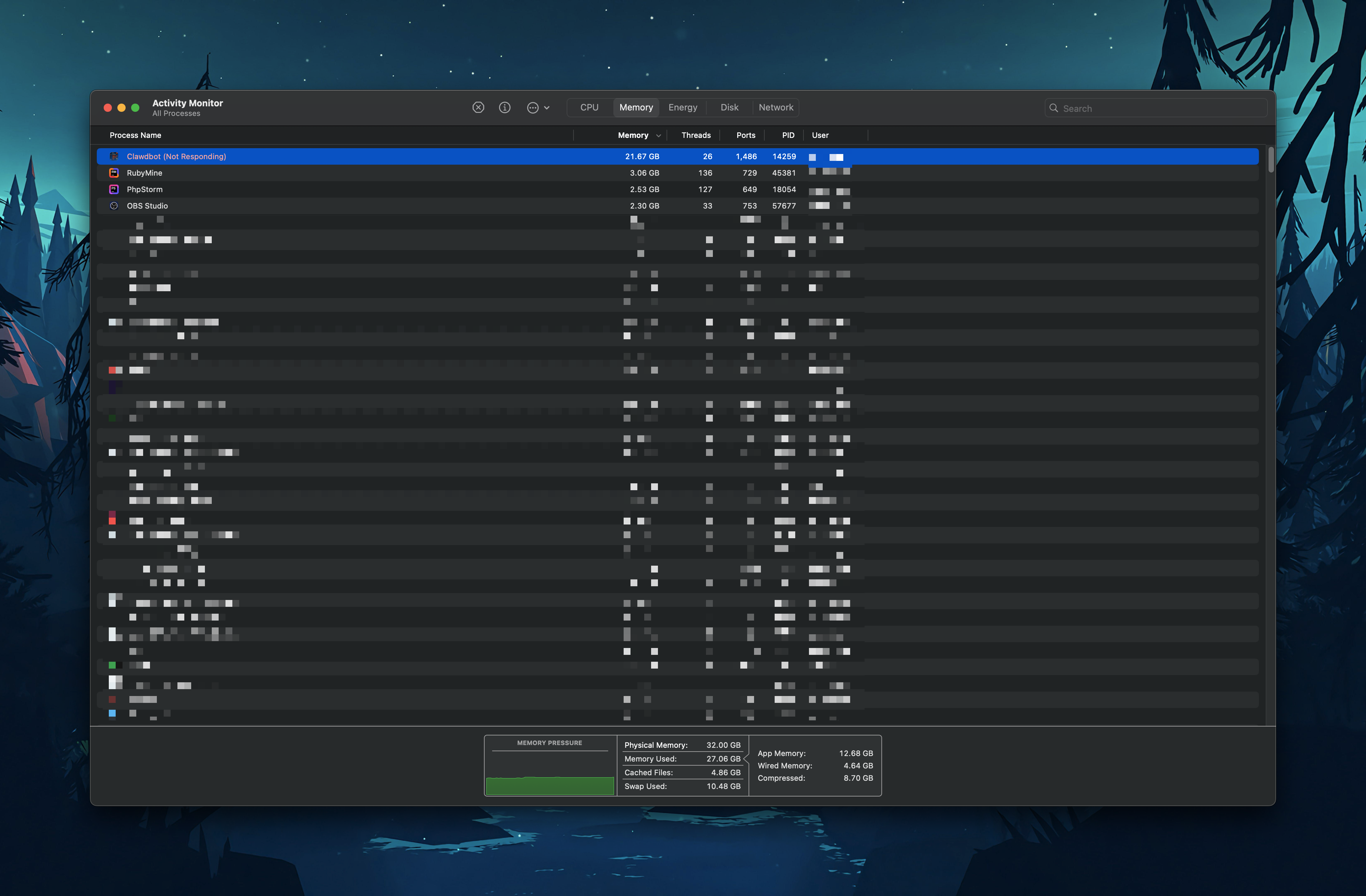
Task: Click the stop (X) quit-process icon
Action: point(478,107)
